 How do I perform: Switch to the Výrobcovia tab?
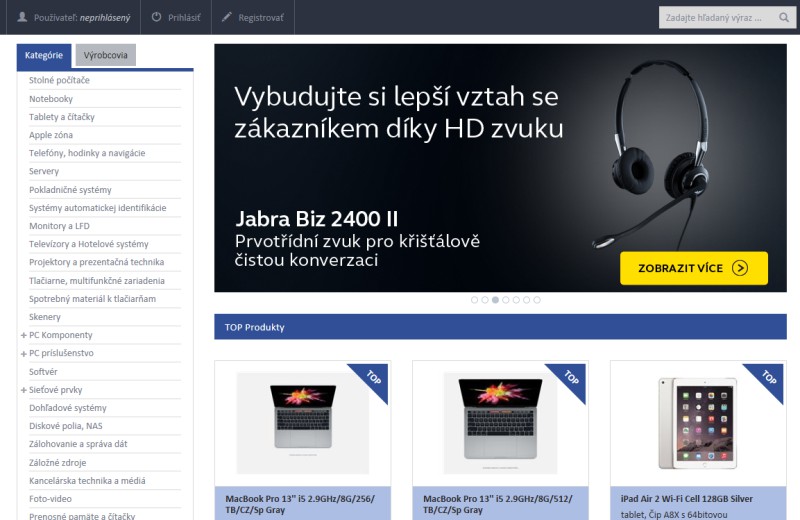click(x=106, y=55)
